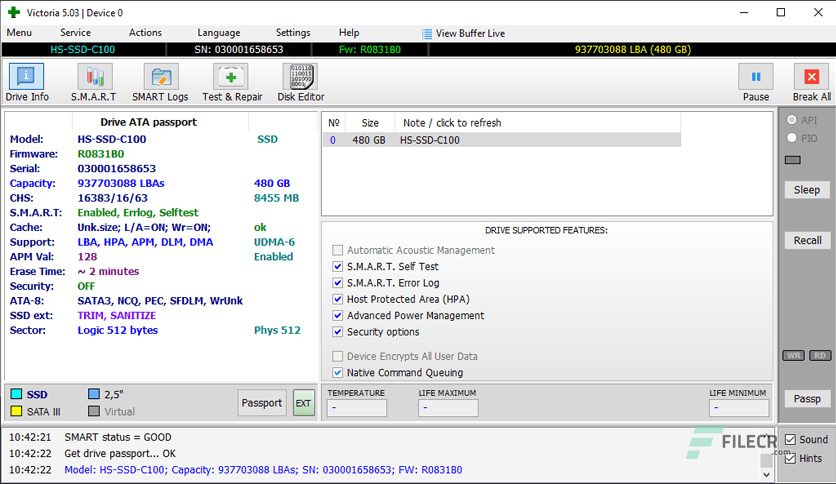
Task: Open the Actions menu
Action: 145,33
